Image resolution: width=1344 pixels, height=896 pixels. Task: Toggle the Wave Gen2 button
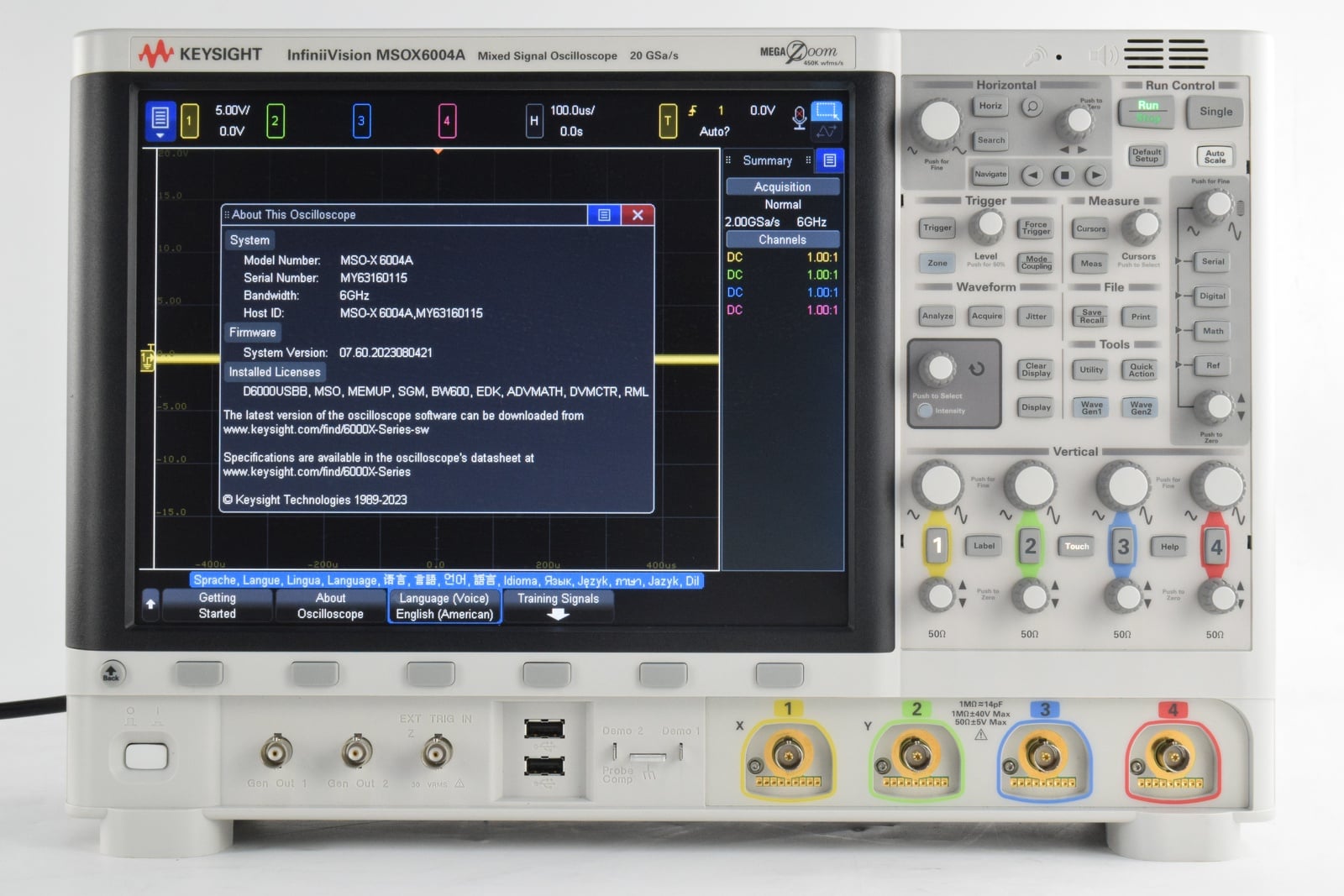point(1141,408)
